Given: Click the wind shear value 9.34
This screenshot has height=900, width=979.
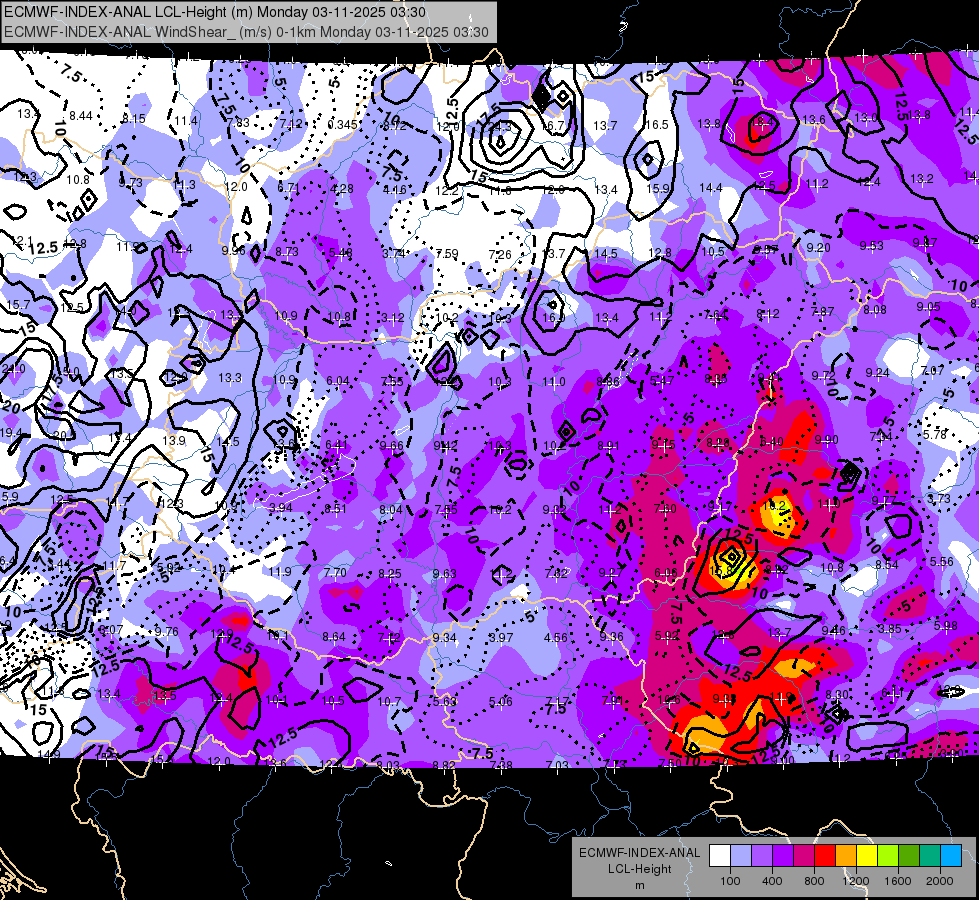Looking at the screenshot, I should 445,638.
